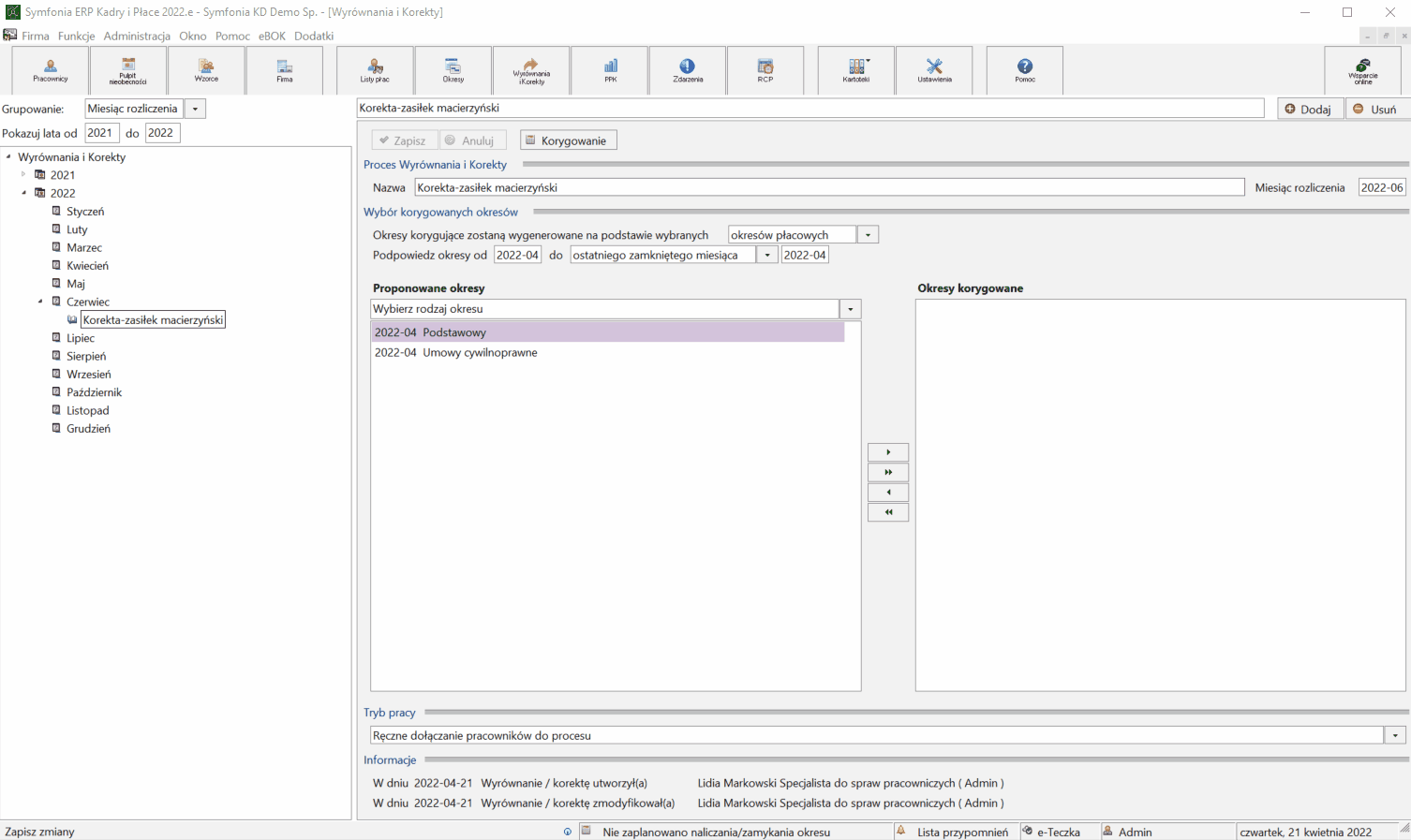Open the Zdarzenia toolbar icon

pyautogui.click(x=688, y=70)
